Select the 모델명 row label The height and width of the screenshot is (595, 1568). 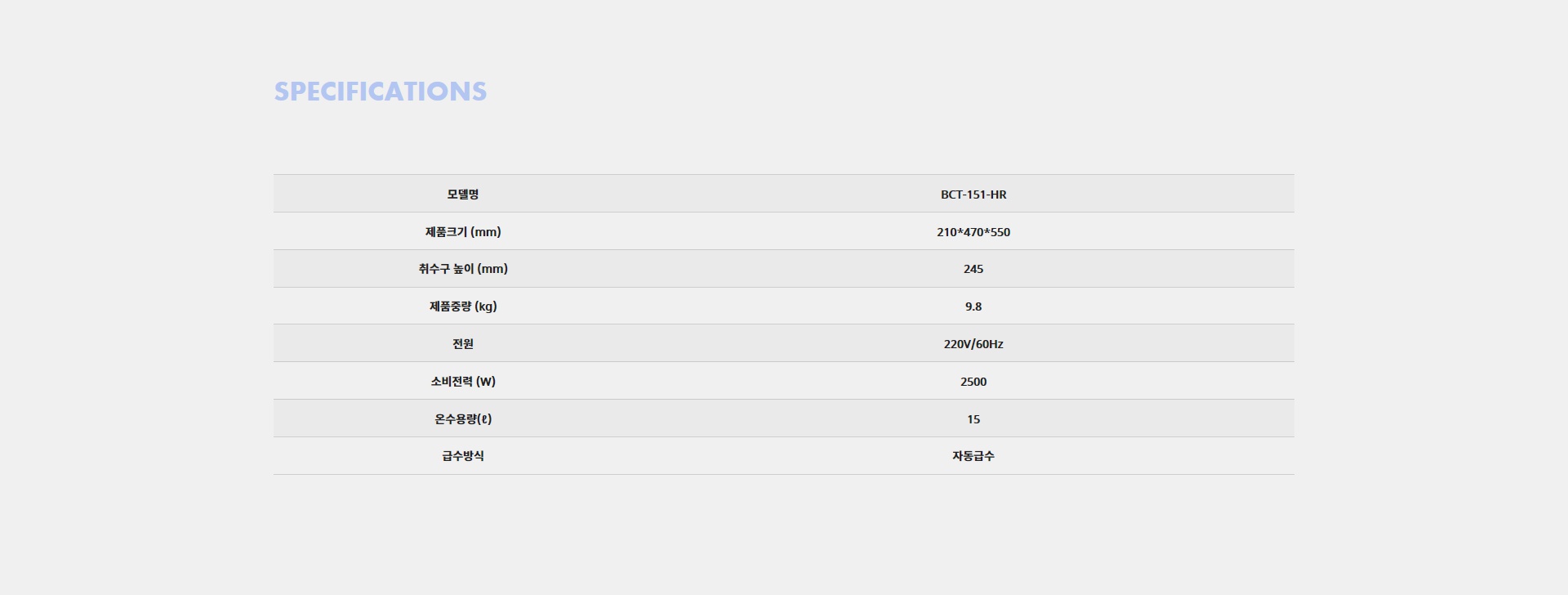pos(462,195)
